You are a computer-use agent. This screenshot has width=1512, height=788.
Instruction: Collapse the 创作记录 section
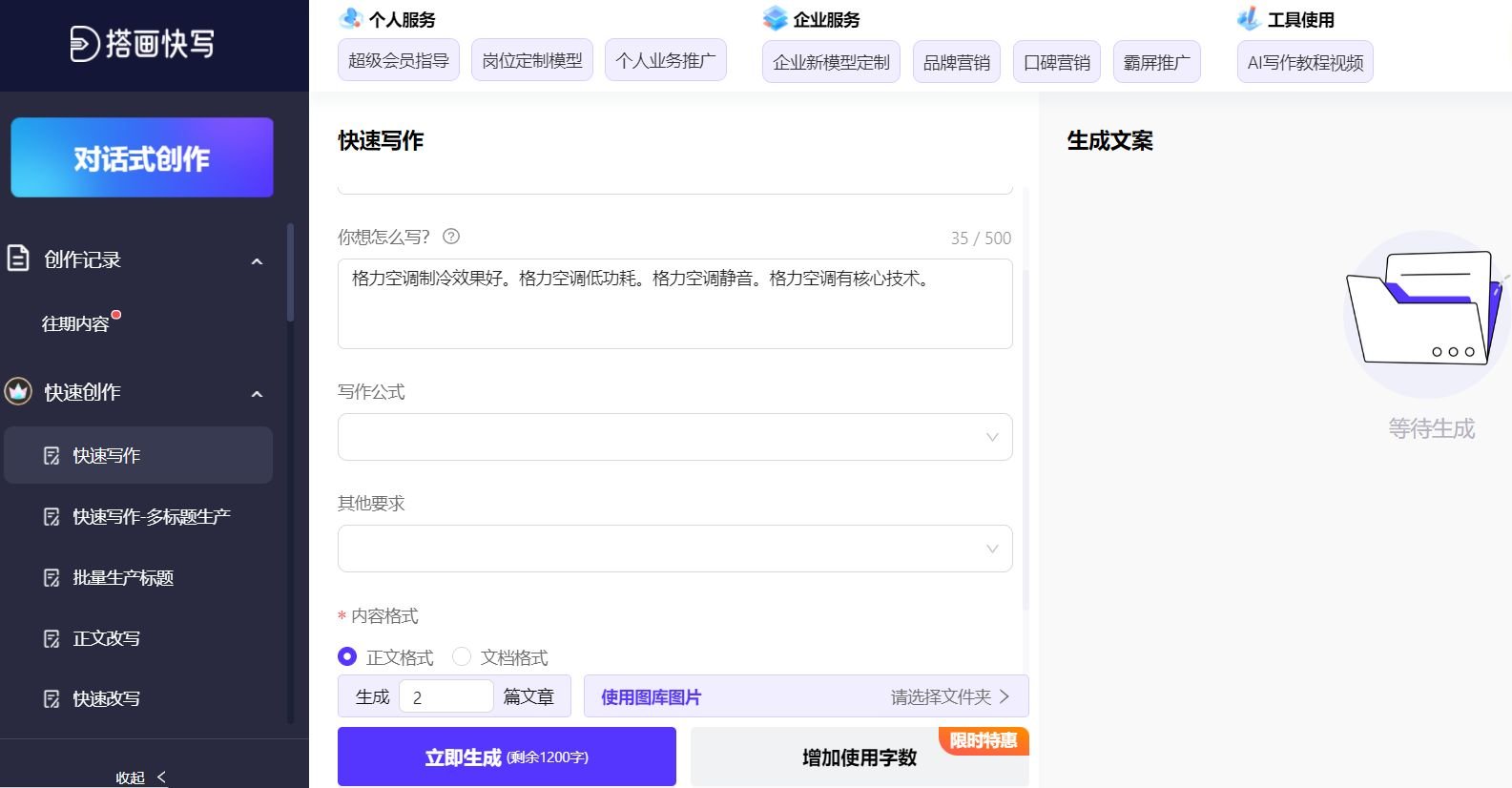click(257, 260)
